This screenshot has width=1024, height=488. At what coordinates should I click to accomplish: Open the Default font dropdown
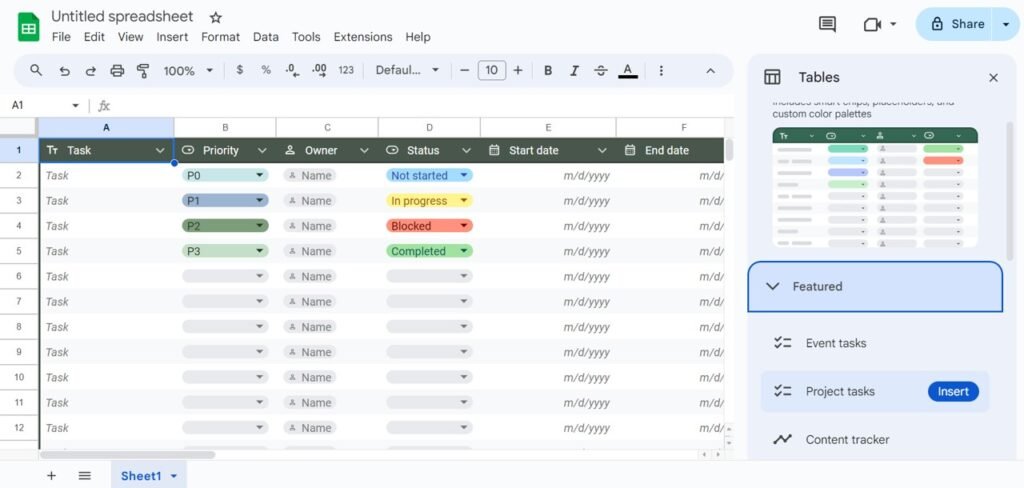point(408,70)
